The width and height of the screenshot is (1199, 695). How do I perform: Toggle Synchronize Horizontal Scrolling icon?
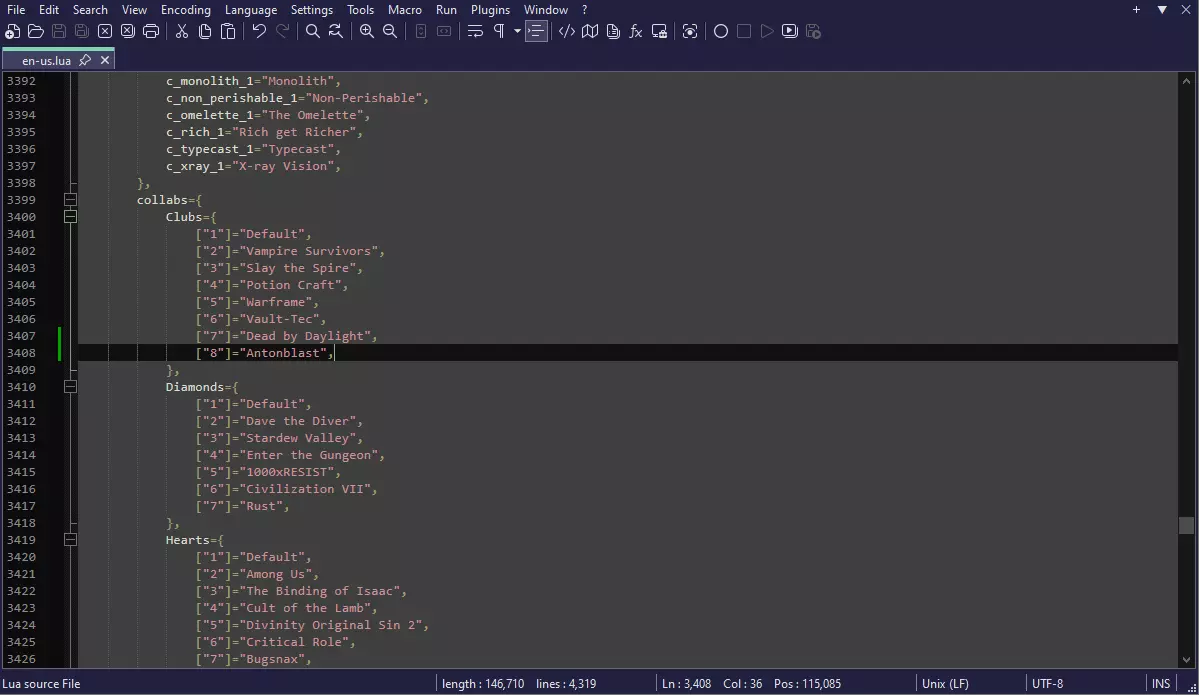444,31
